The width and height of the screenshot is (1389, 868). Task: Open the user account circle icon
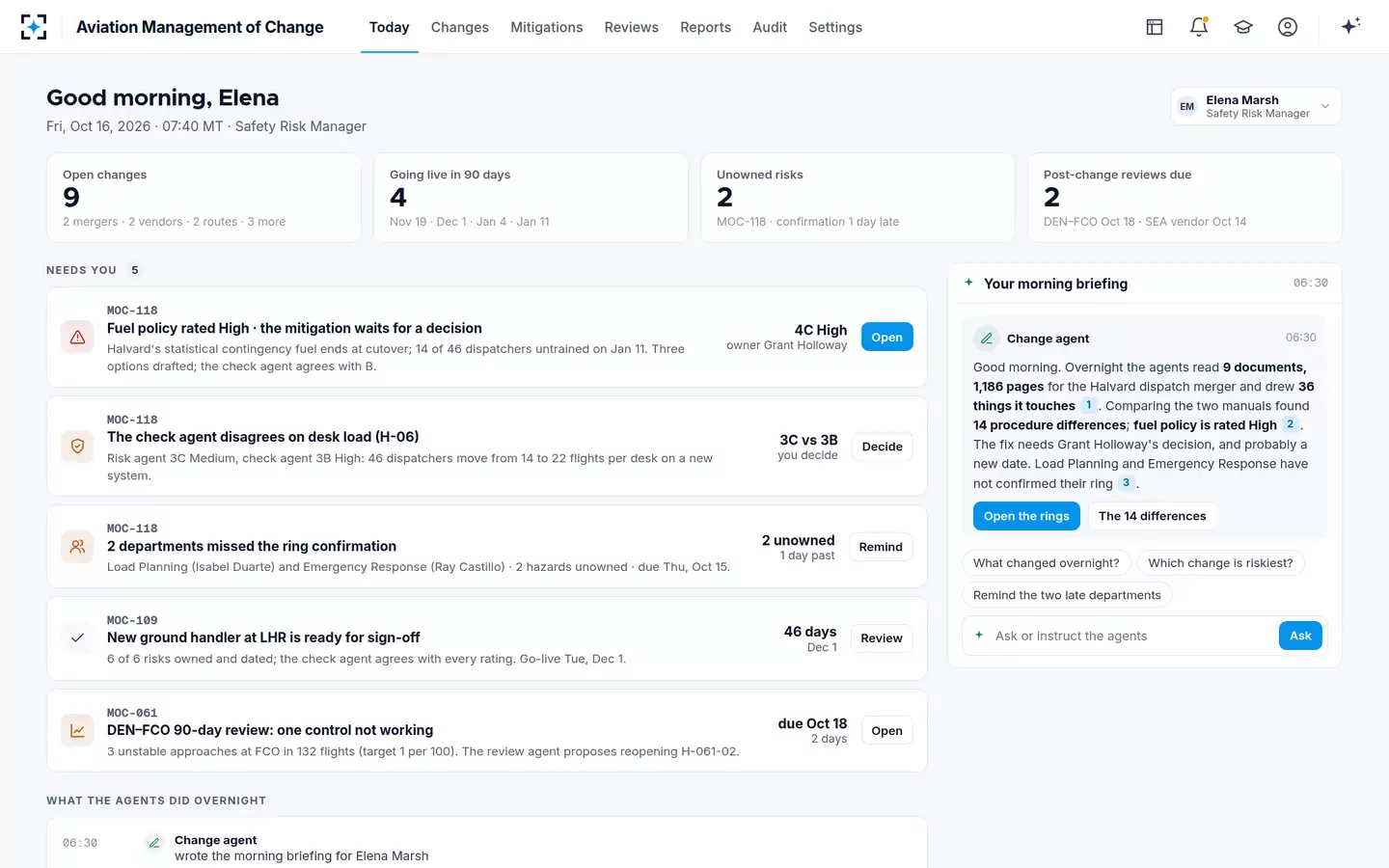[1288, 27]
